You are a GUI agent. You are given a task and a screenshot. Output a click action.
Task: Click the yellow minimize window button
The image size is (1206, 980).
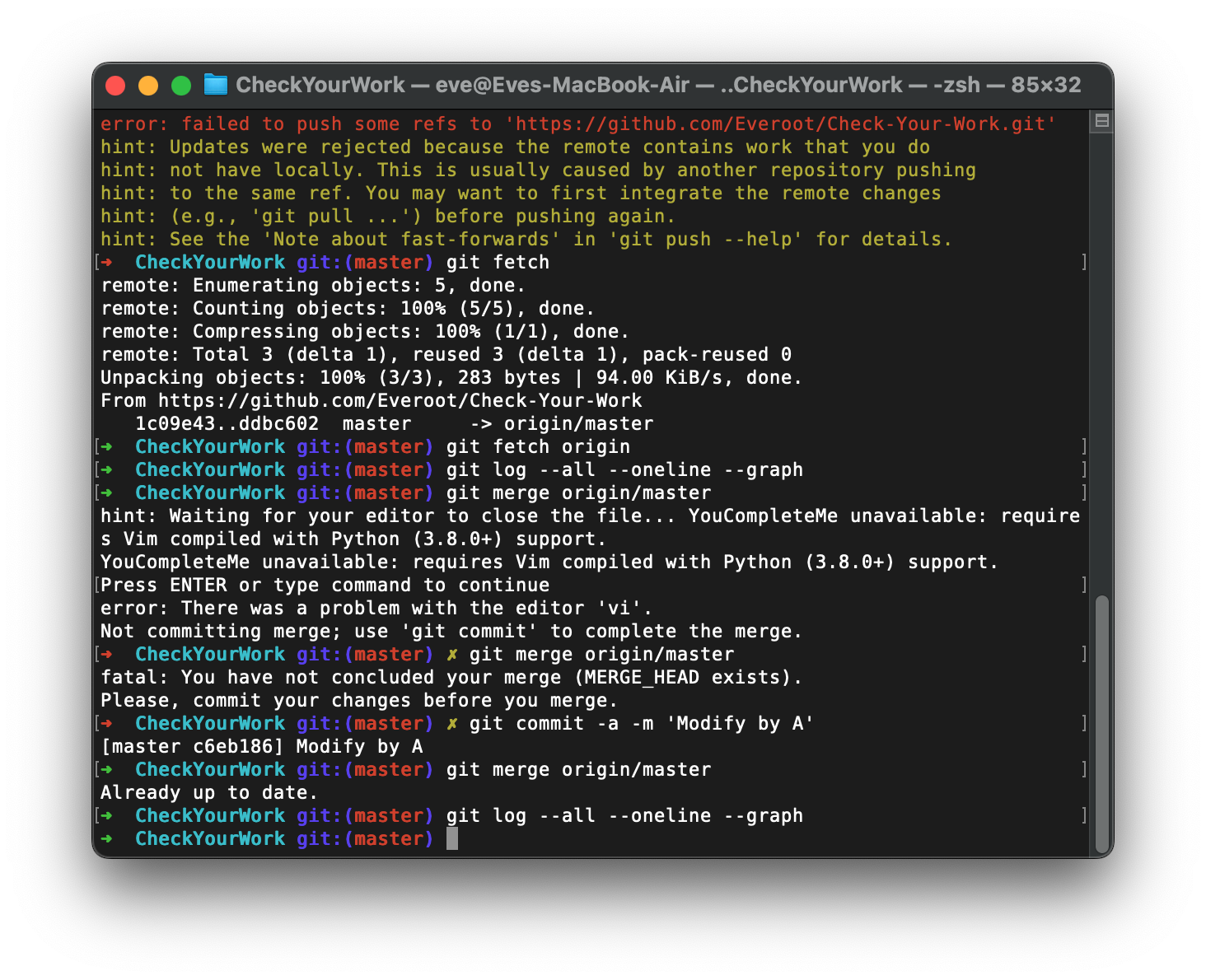coord(148,86)
